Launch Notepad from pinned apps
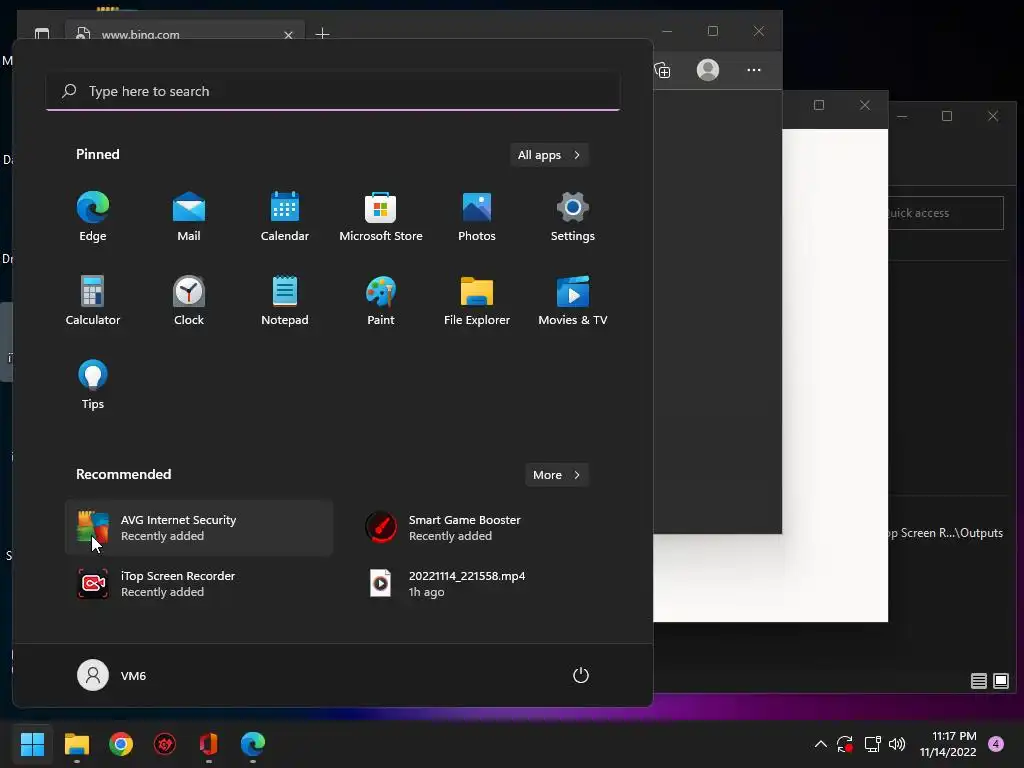Screen dimensions: 1024x768 pos(285,300)
